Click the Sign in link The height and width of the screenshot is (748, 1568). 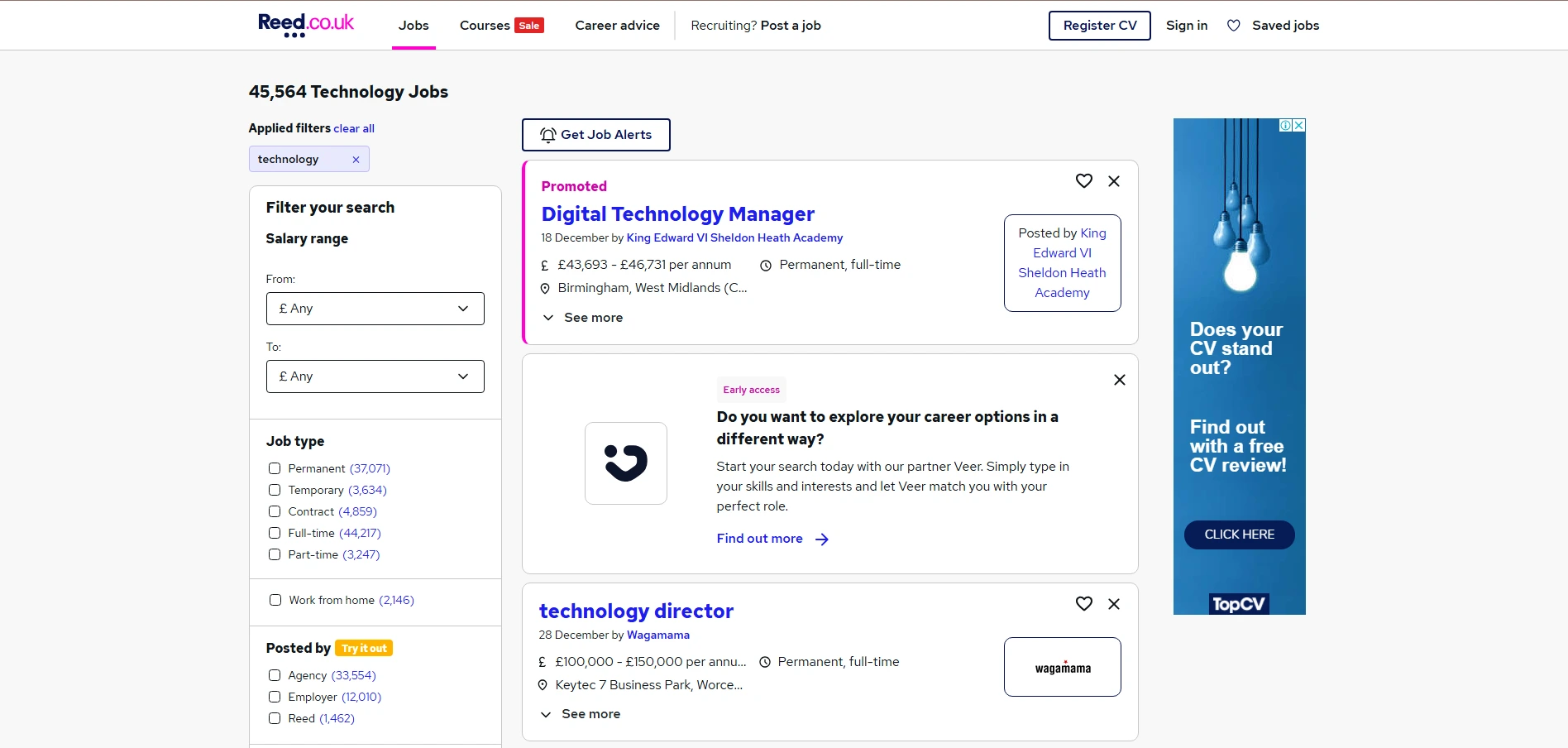(1187, 26)
